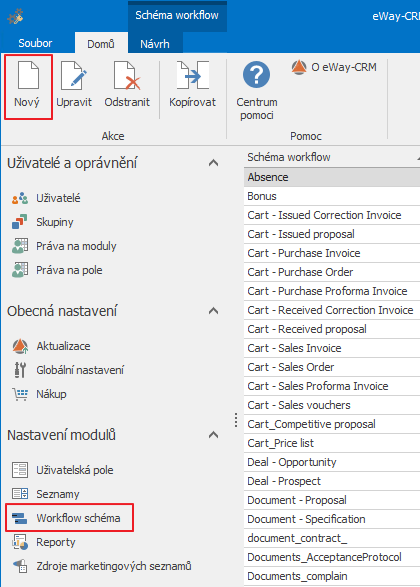
Task: Select Documents_complain row
Action: (332, 577)
